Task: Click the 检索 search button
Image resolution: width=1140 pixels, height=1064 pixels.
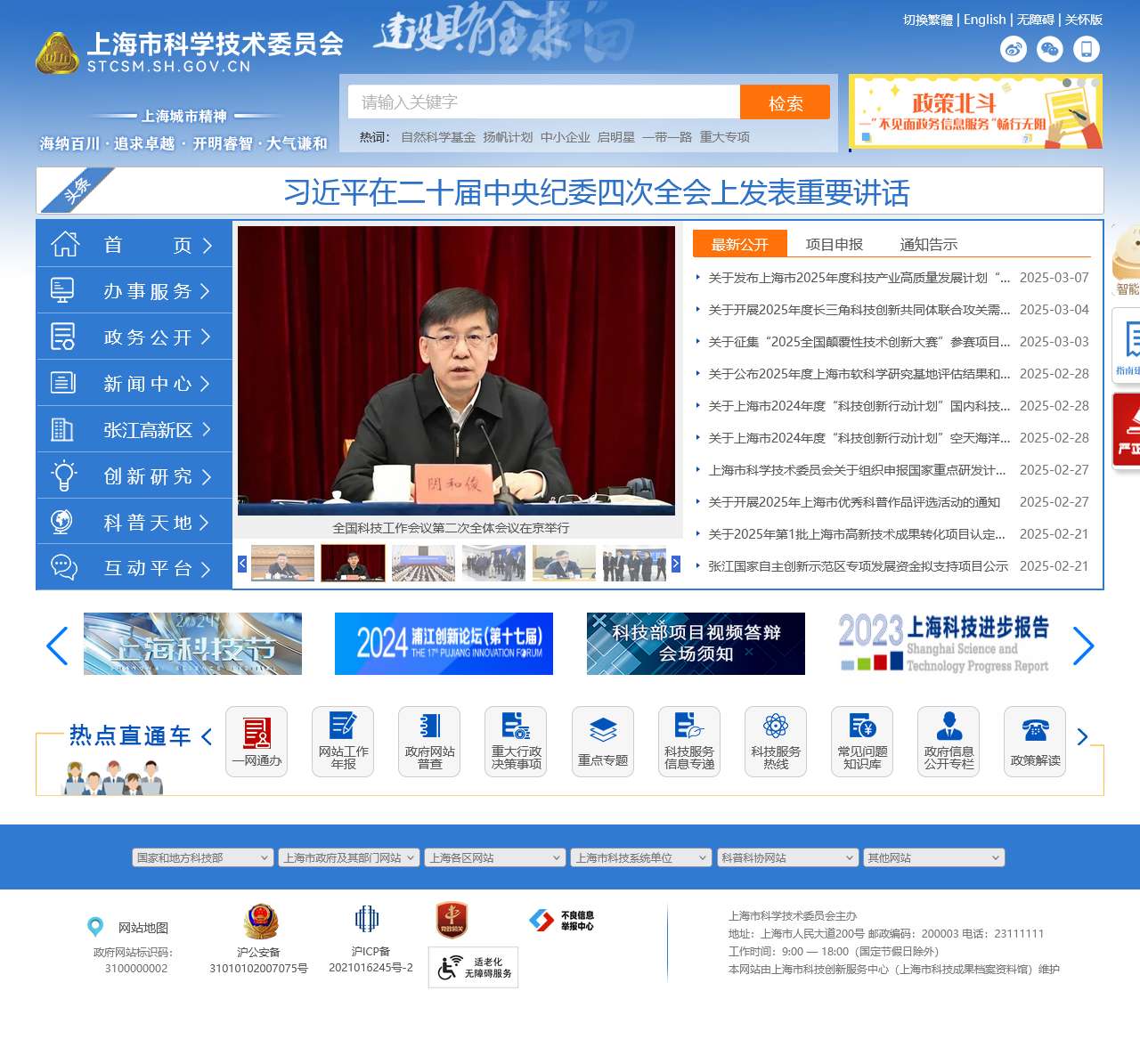Action: pos(785,102)
